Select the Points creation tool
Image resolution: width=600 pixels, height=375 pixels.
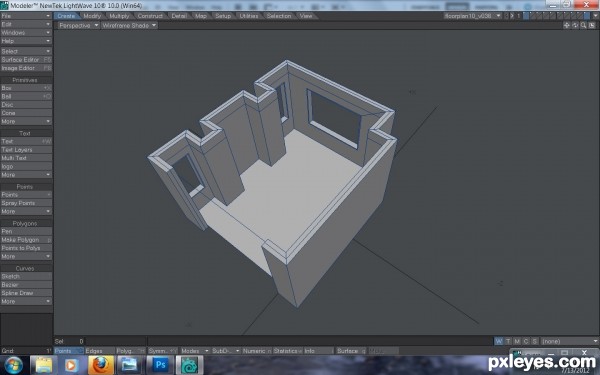(x=26, y=195)
